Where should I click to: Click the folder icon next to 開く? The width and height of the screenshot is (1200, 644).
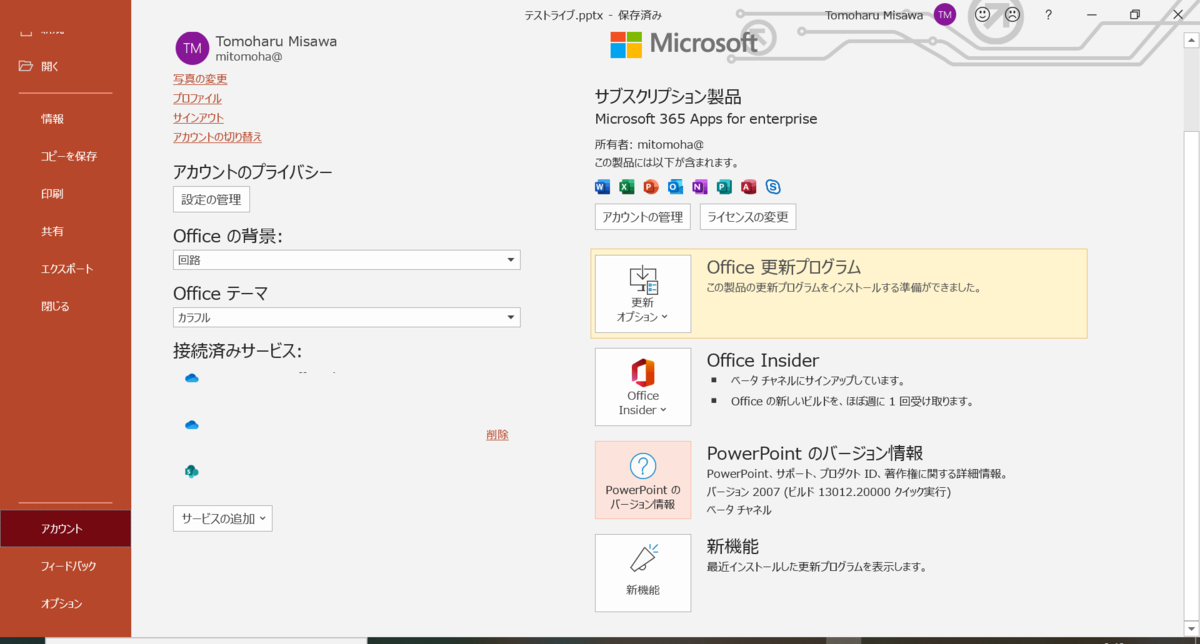[26, 66]
